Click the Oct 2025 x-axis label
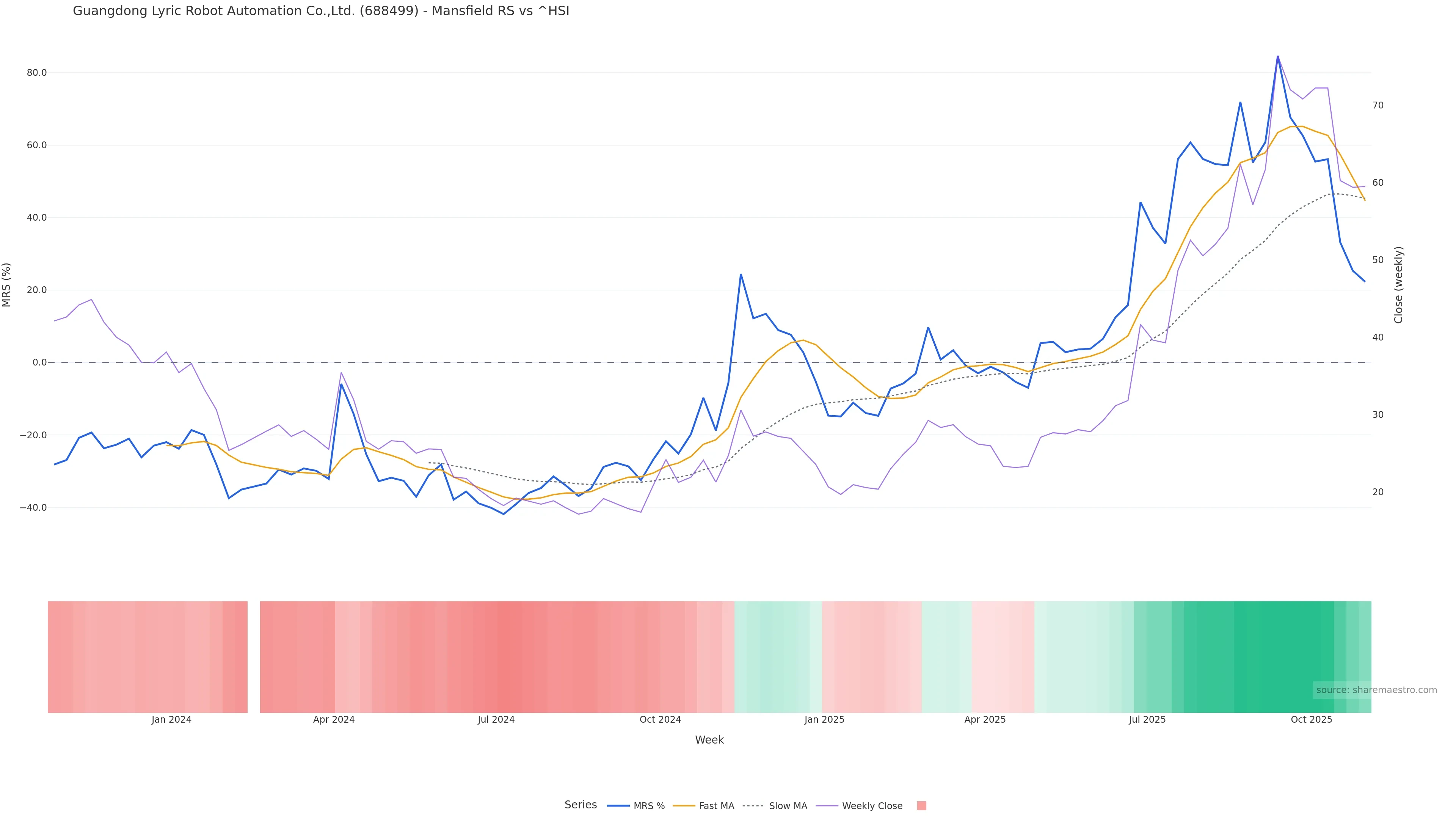1456x819 pixels. [x=1311, y=720]
